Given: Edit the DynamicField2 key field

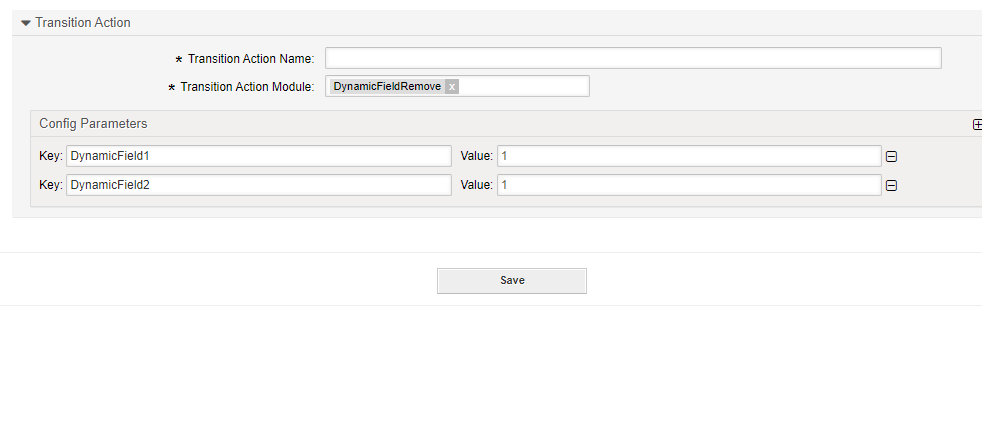Looking at the screenshot, I should pyautogui.click(x=258, y=185).
